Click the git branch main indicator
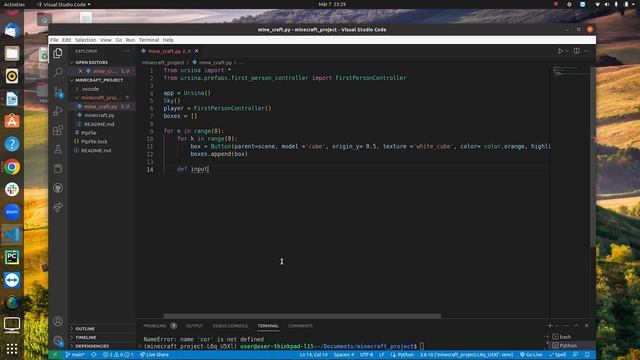 click(75, 355)
